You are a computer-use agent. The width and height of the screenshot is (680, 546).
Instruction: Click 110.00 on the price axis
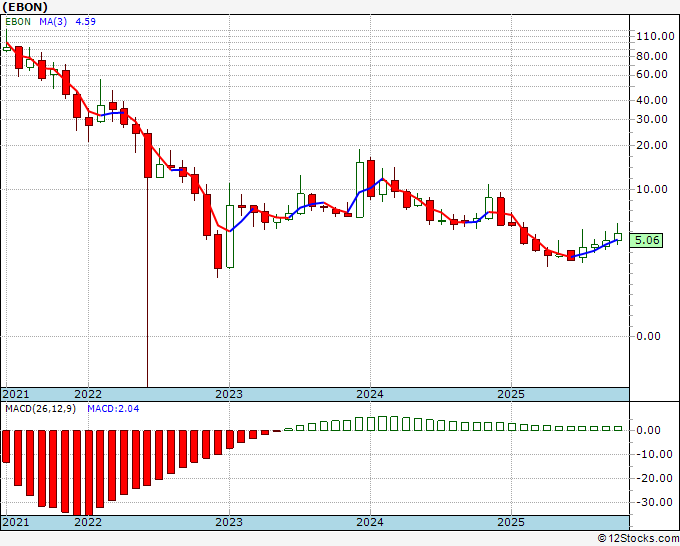(x=655, y=36)
